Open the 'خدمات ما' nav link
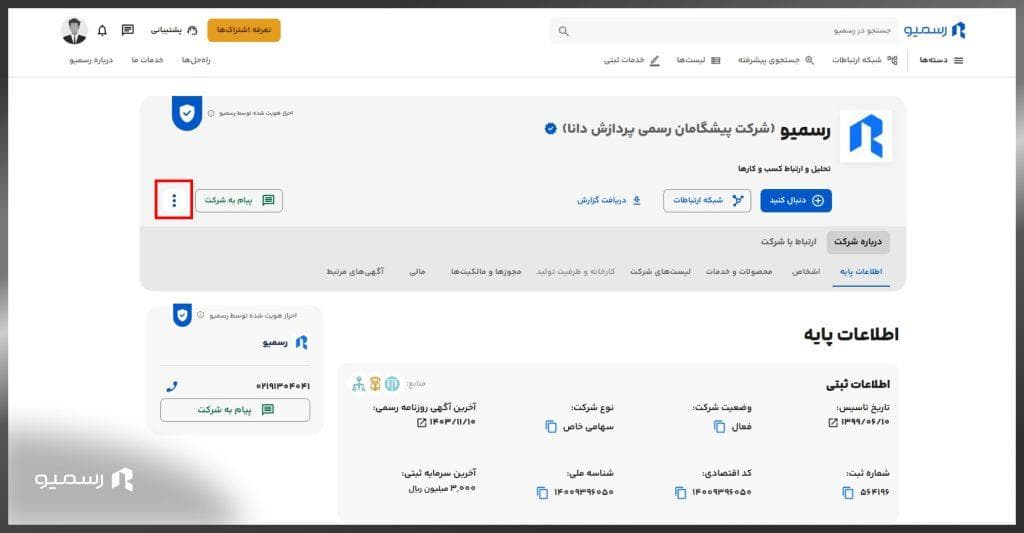This screenshot has height=533, width=1024. (147, 60)
